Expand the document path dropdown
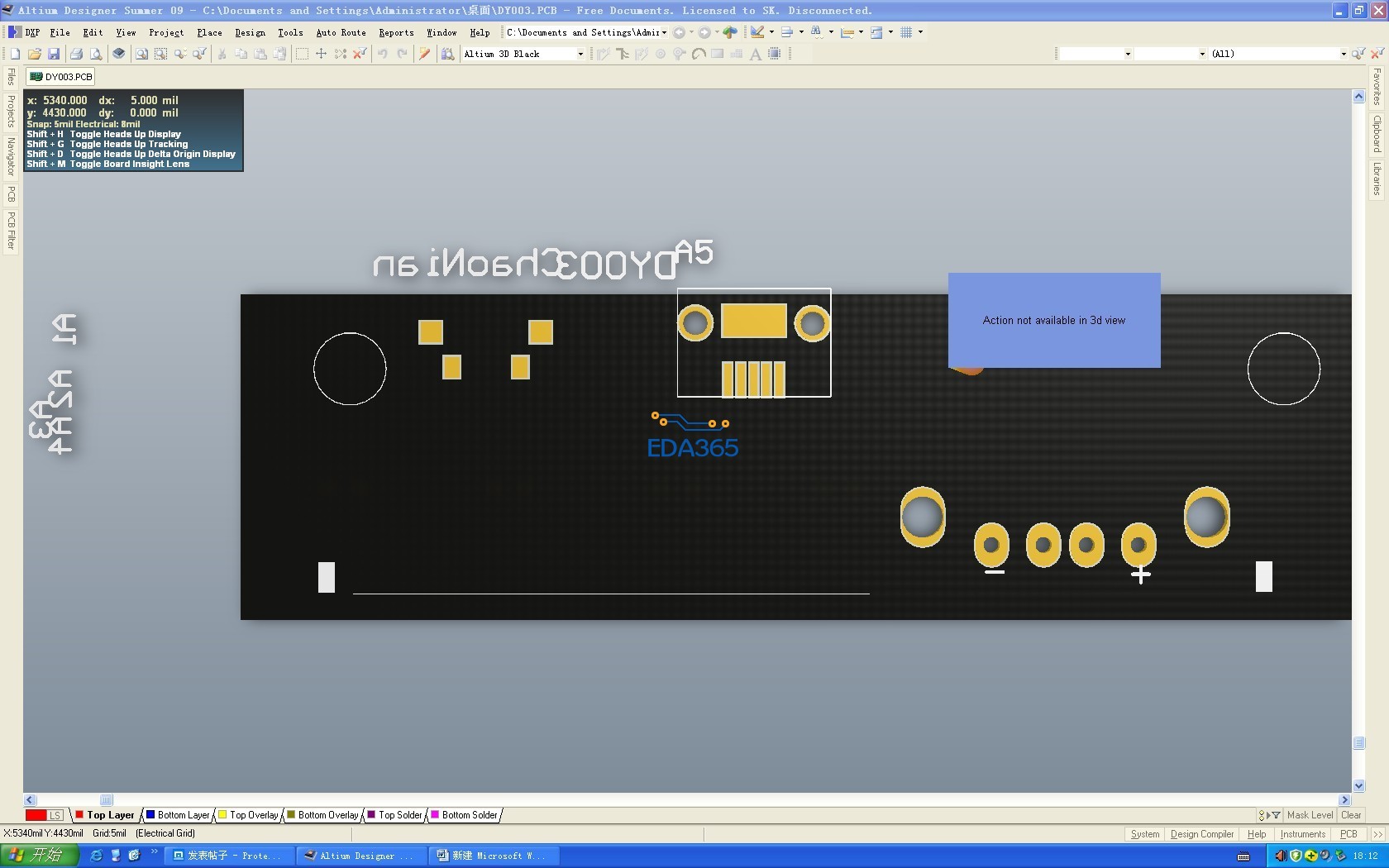Viewport: 1389px width, 868px height. [664, 32]
